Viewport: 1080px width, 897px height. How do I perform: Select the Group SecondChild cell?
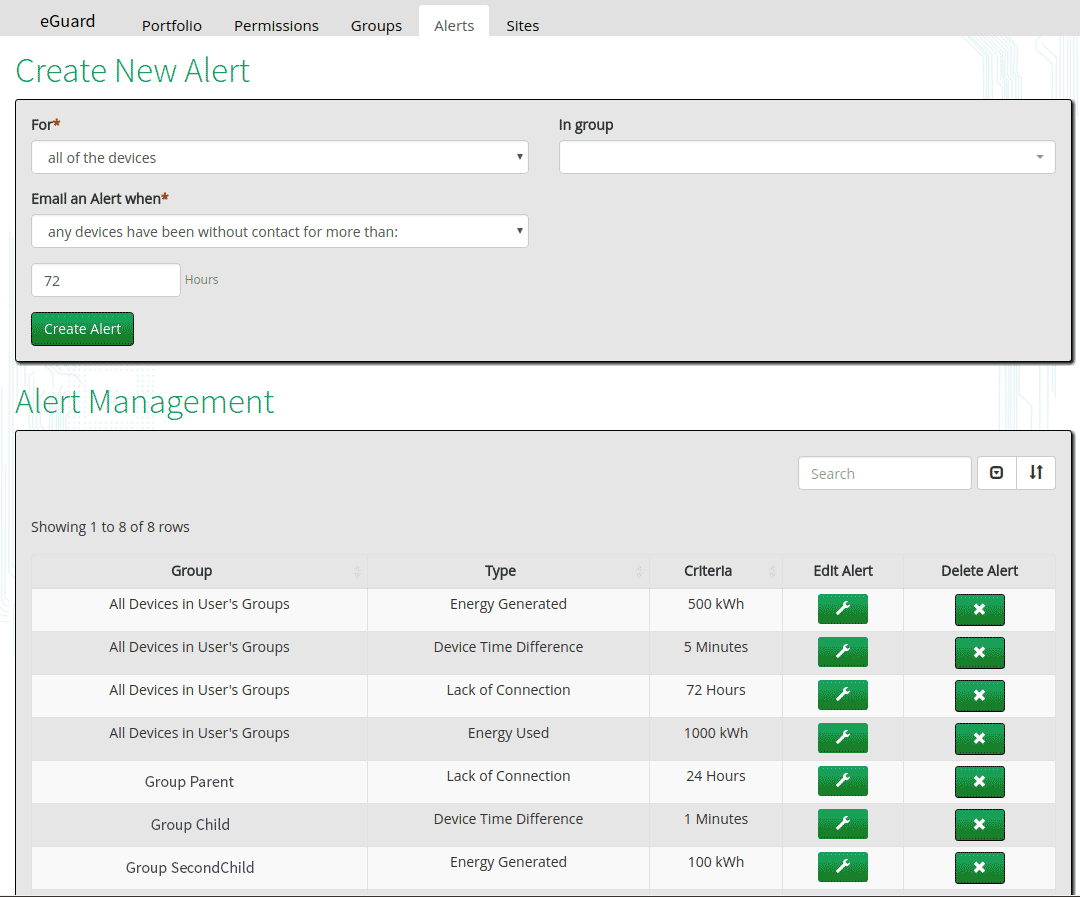[x=199, y=867]
